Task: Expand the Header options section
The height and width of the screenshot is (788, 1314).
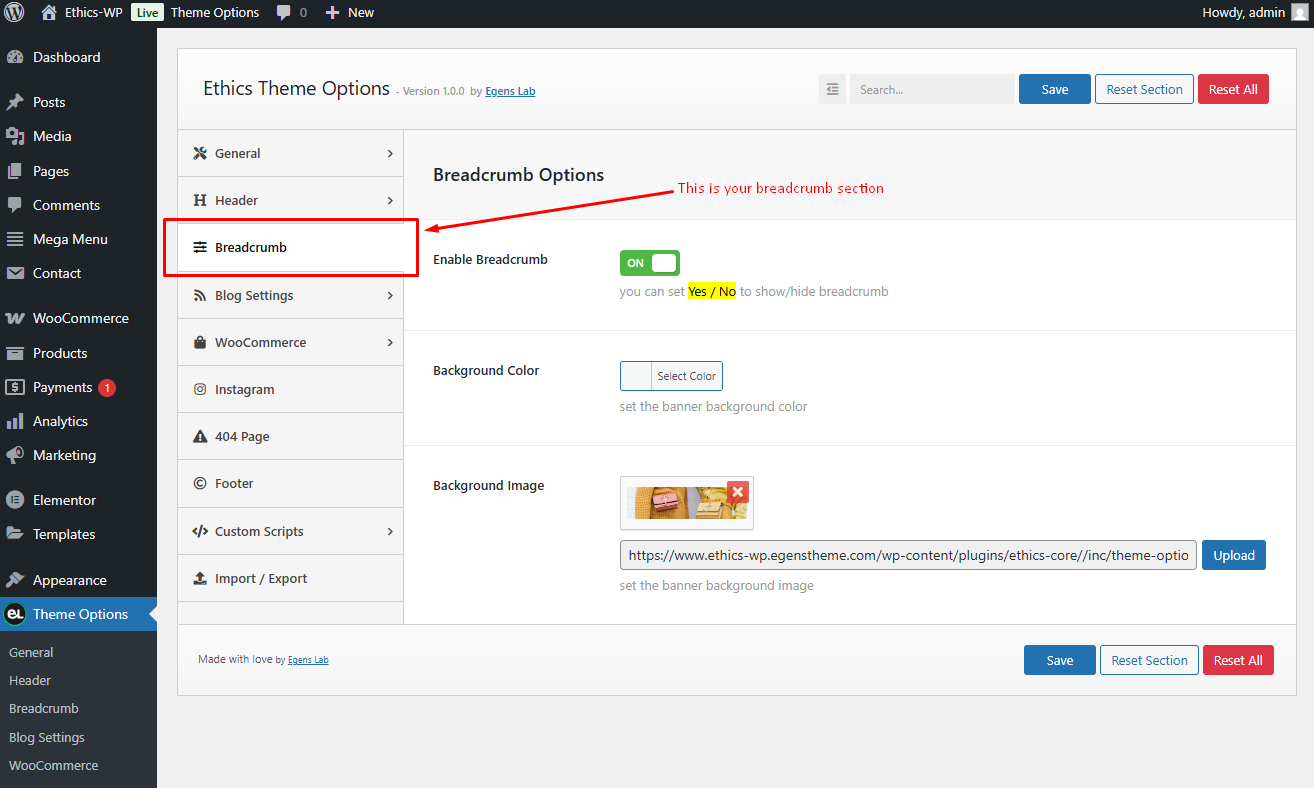Action: (x=291, y=200)
